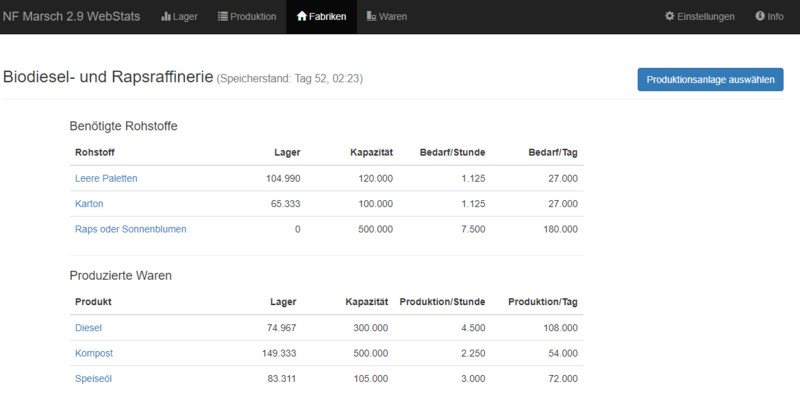Open the Leere Paletten link

[106, 178]
